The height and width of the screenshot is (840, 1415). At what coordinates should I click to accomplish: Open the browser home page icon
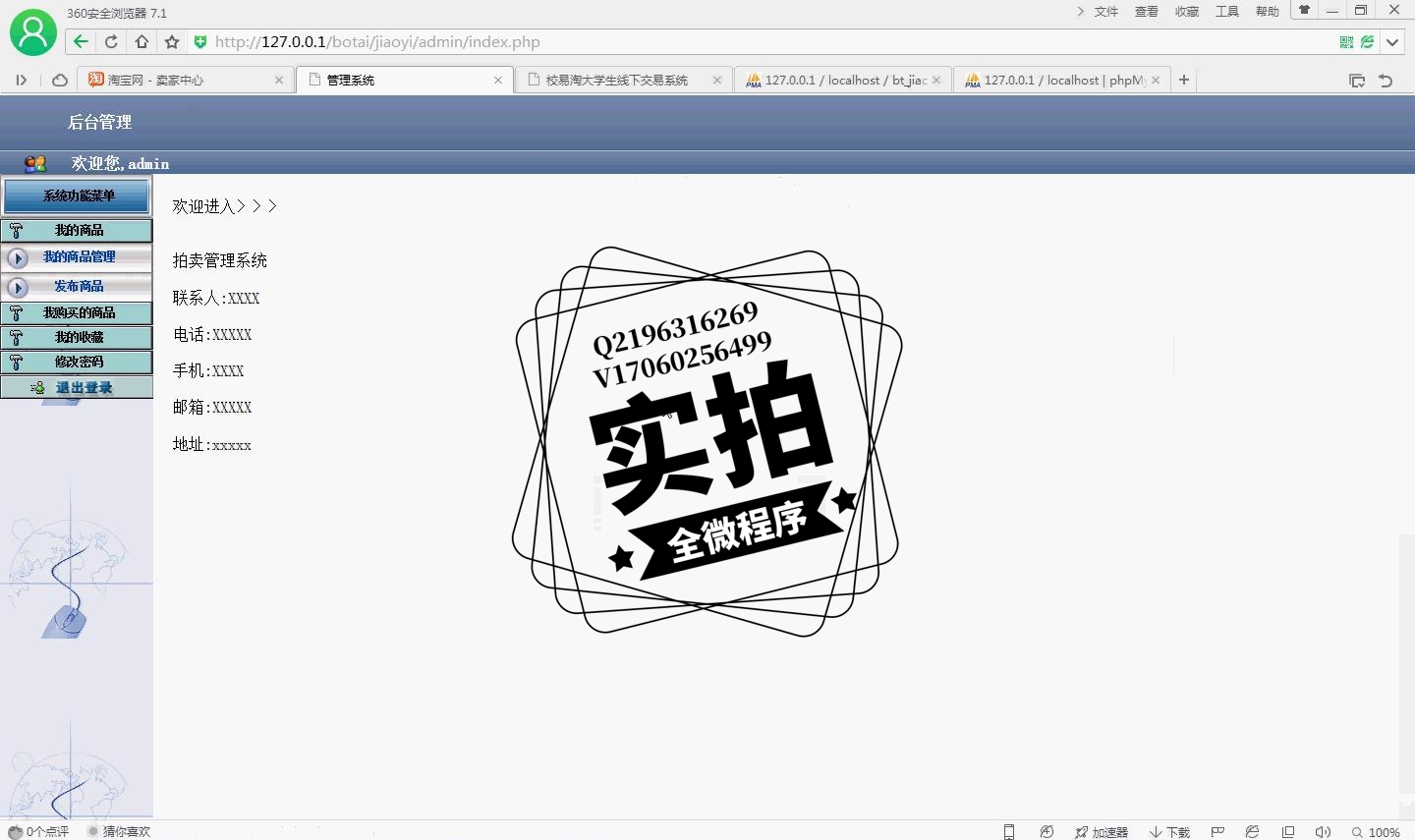pos(141,41)
